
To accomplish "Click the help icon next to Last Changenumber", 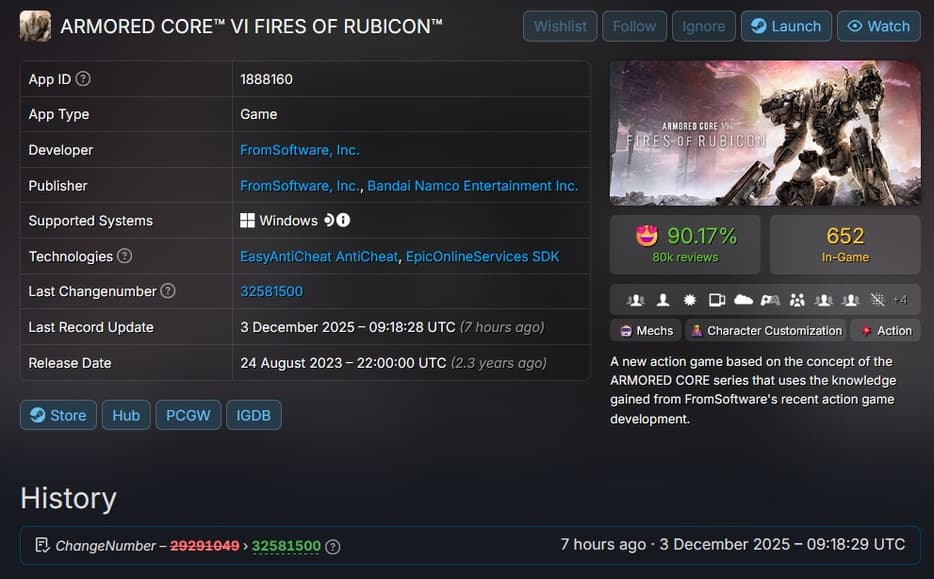I will pos(168,291).
